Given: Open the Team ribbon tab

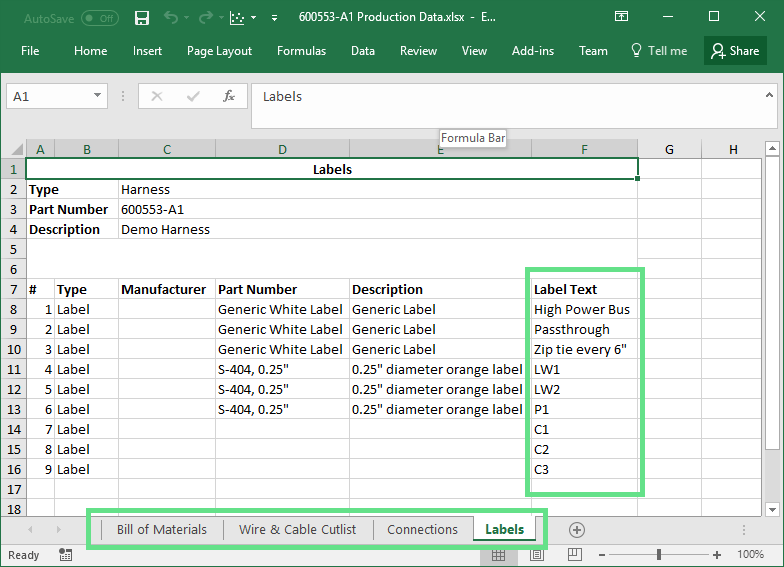Looking at the screenshot, I should click(593, 51).
